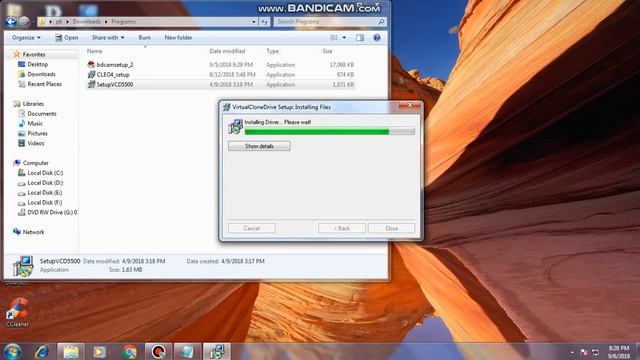The width and height of the screenshot is (640, 360).
Task: Click Show details in the installer
Action: [259, 146]
